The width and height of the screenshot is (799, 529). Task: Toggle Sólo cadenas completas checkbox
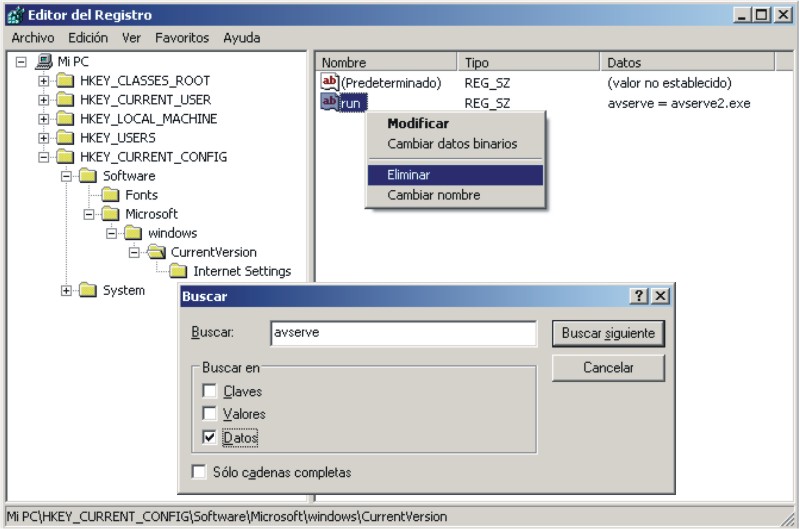(x=198, y=472)
